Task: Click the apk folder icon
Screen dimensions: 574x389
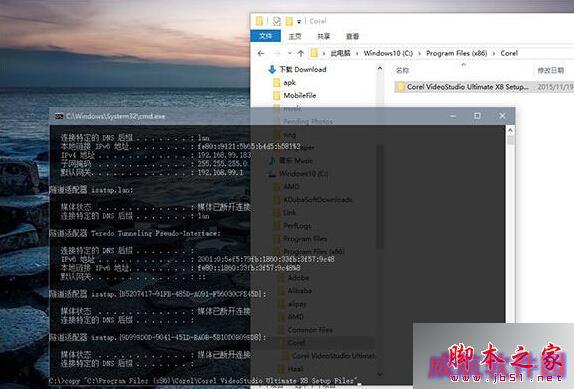Action: tap(277, 82)
